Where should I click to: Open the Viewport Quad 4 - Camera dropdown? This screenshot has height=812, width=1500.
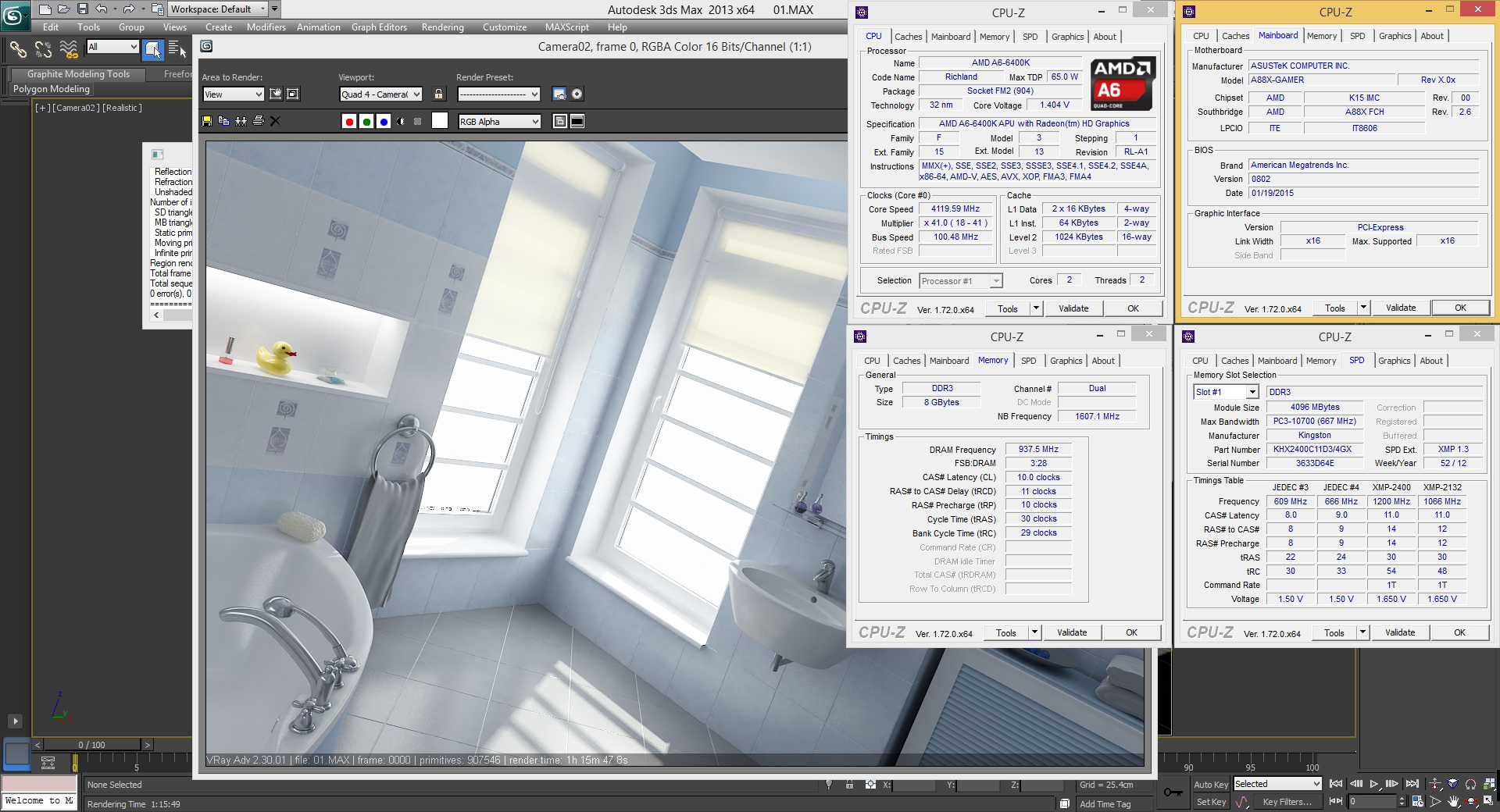(380, 94)
